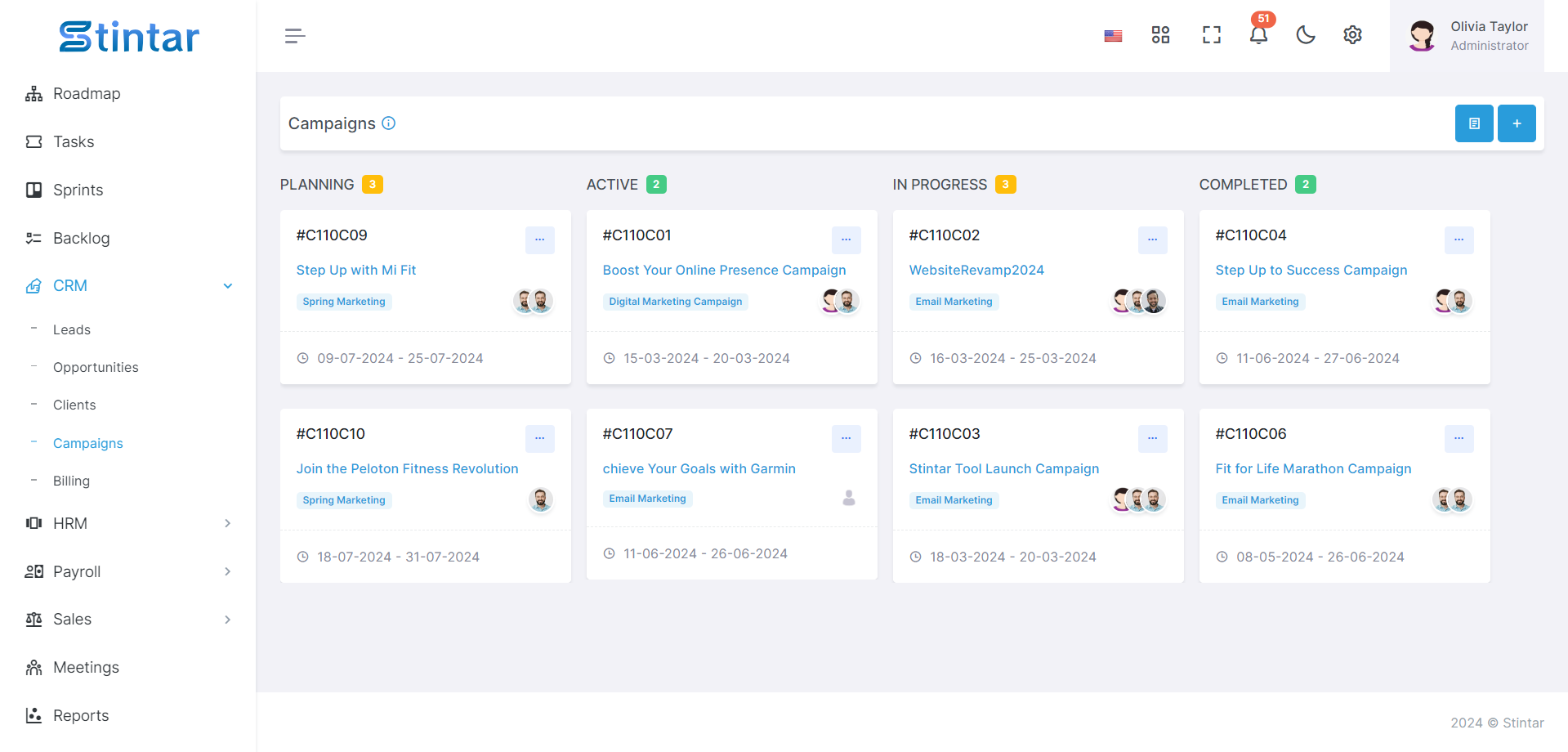This screenshot has height=752, width=1568.
Task: Open options menu for campaign #C110C06
Action: coord(1459,438)
